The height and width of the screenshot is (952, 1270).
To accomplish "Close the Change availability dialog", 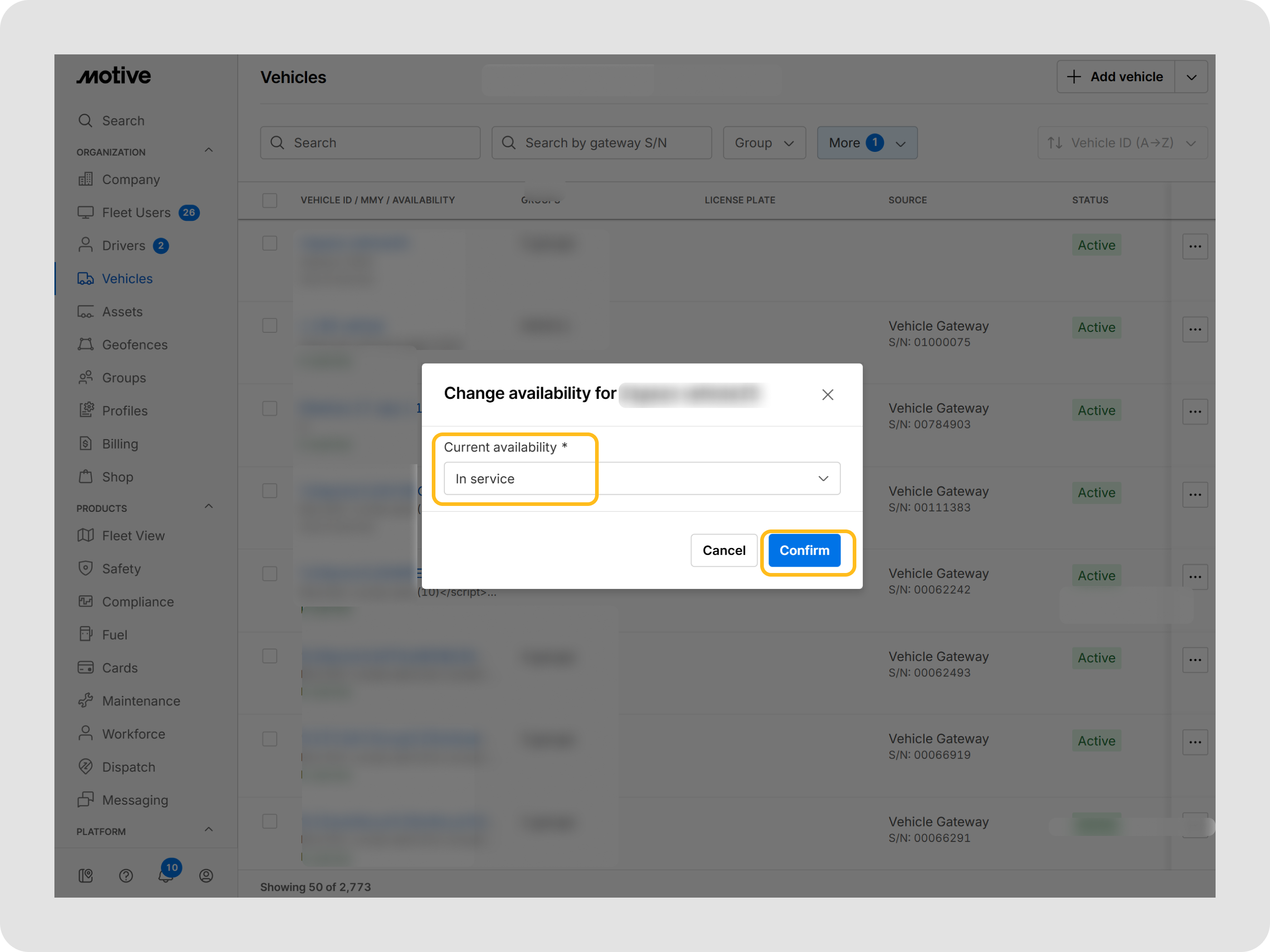I will (827, 395).
